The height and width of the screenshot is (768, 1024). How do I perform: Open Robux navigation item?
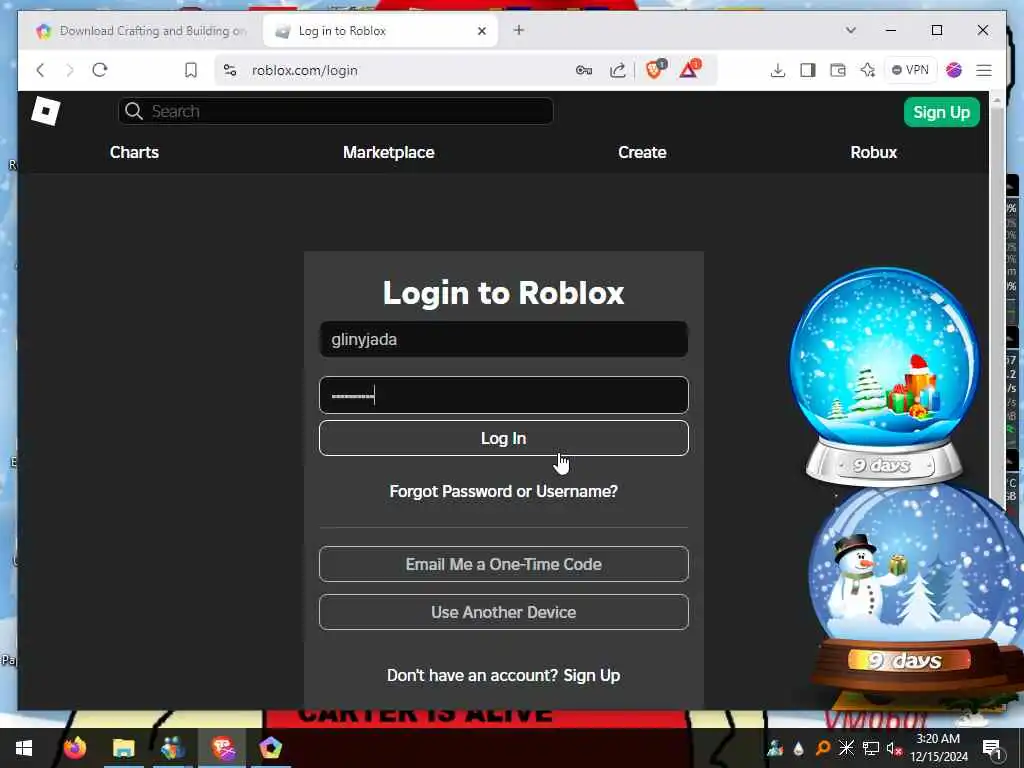tap(874, 152)
